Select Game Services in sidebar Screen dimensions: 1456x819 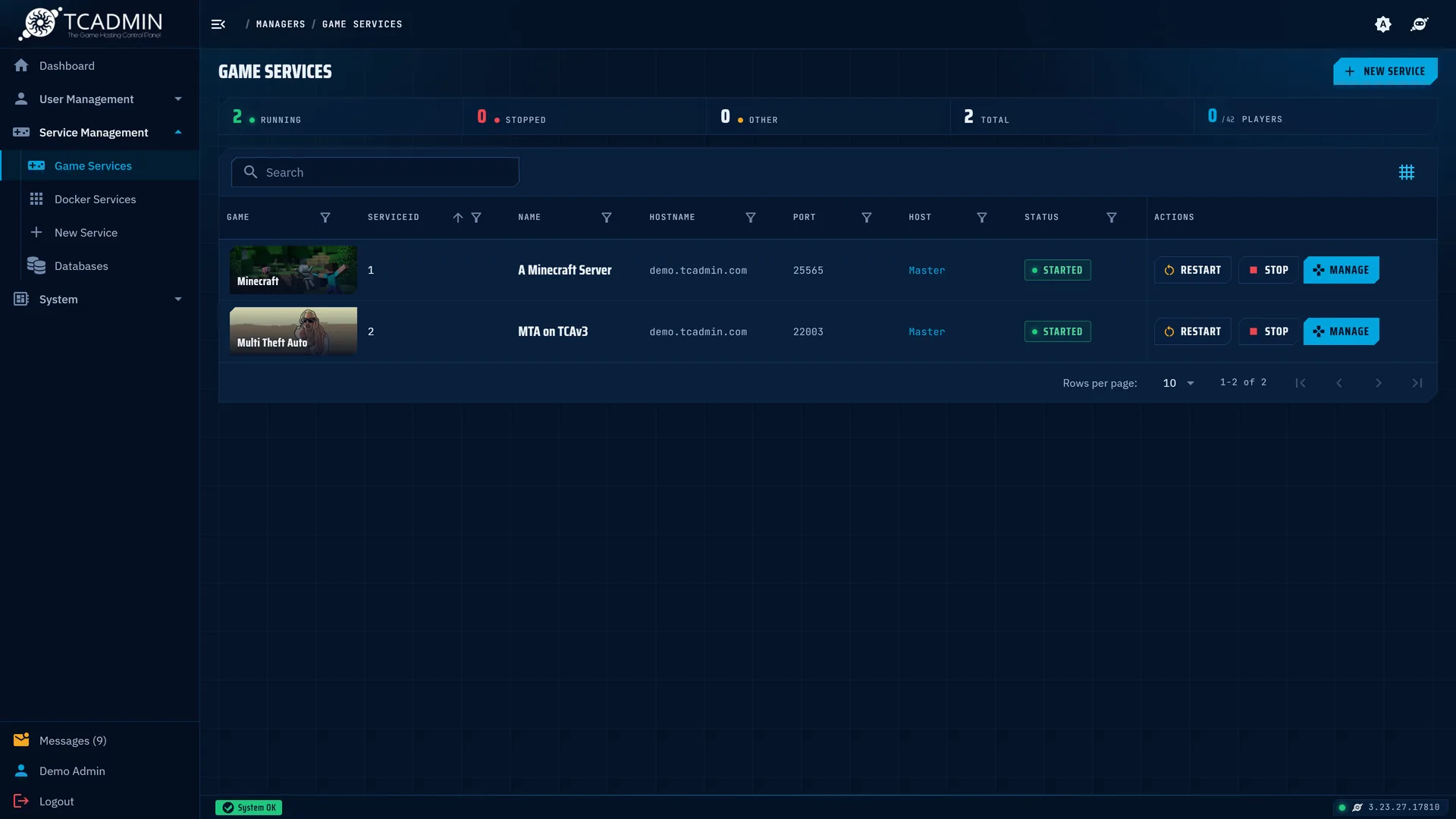[x=99, y=166]
